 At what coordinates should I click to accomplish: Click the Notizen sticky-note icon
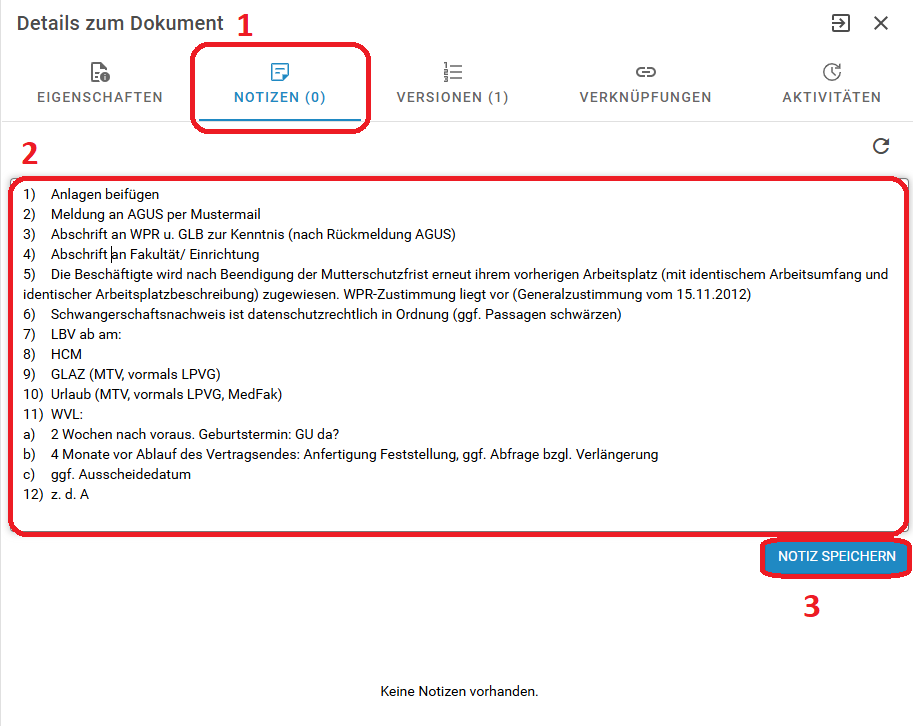coord(280,72)
